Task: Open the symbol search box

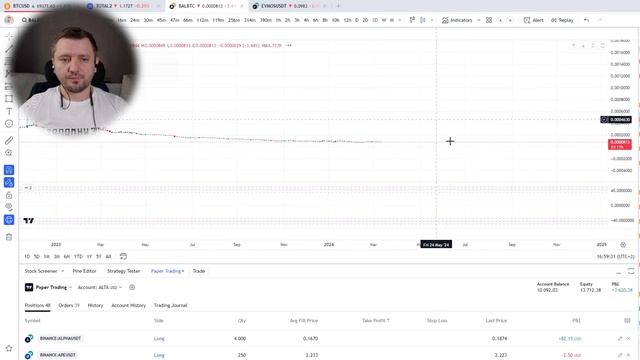Action: pyautogui.click(x=31, y=20)
